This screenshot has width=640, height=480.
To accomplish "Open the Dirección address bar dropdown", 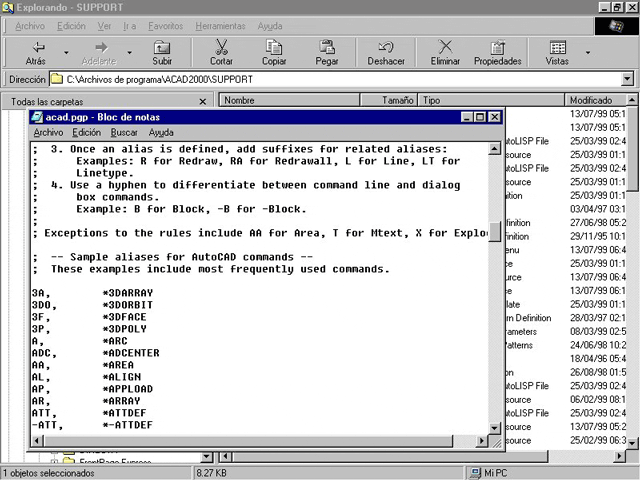I will point(627,79).
